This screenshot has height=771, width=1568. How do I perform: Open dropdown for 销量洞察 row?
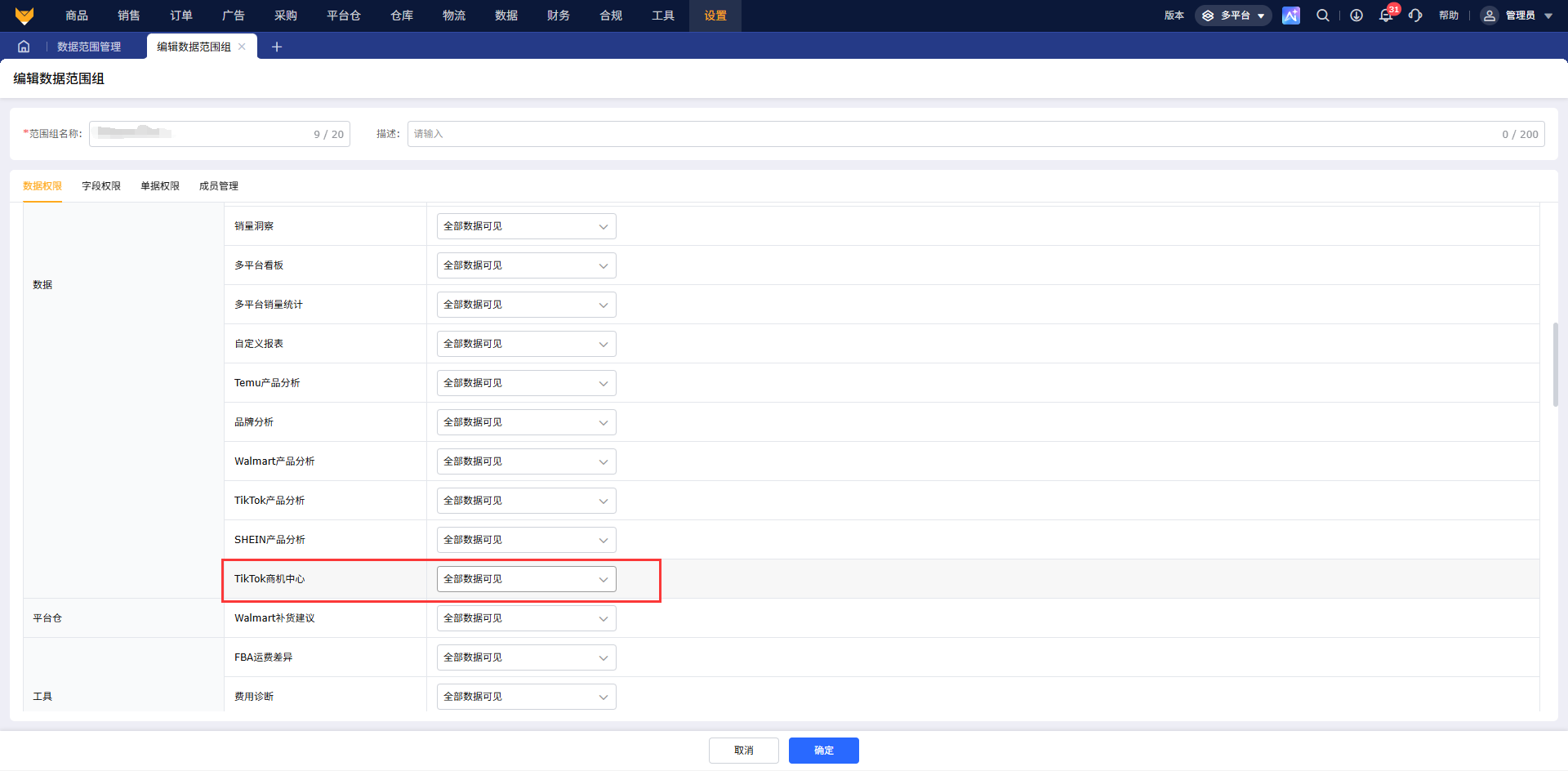[x=527, y=226]
